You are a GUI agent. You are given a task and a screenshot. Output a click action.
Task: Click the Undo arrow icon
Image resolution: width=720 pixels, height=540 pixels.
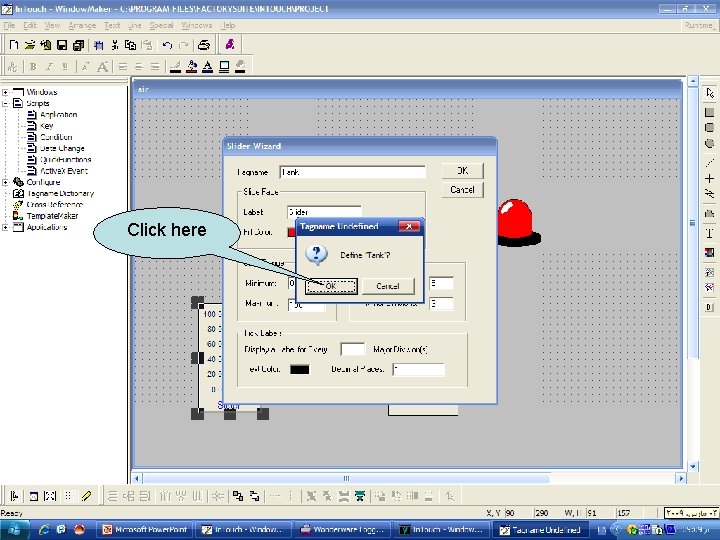pos(167,45)
